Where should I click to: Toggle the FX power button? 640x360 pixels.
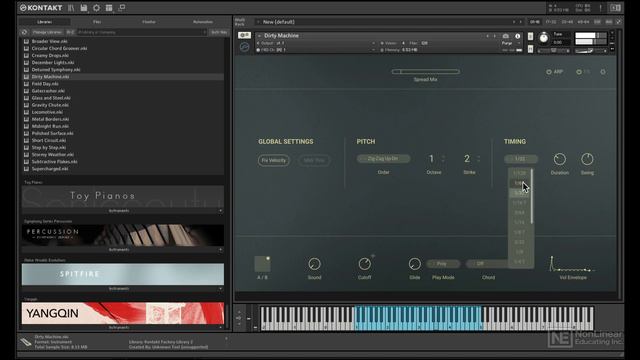pyautogui.click(x=579, y=72)
